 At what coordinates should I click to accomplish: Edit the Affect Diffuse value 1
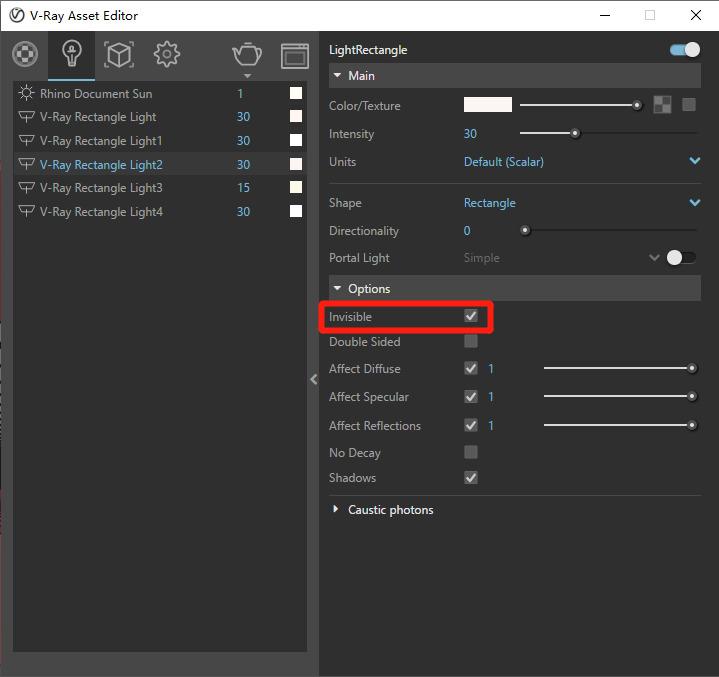(x=491, y=368)
